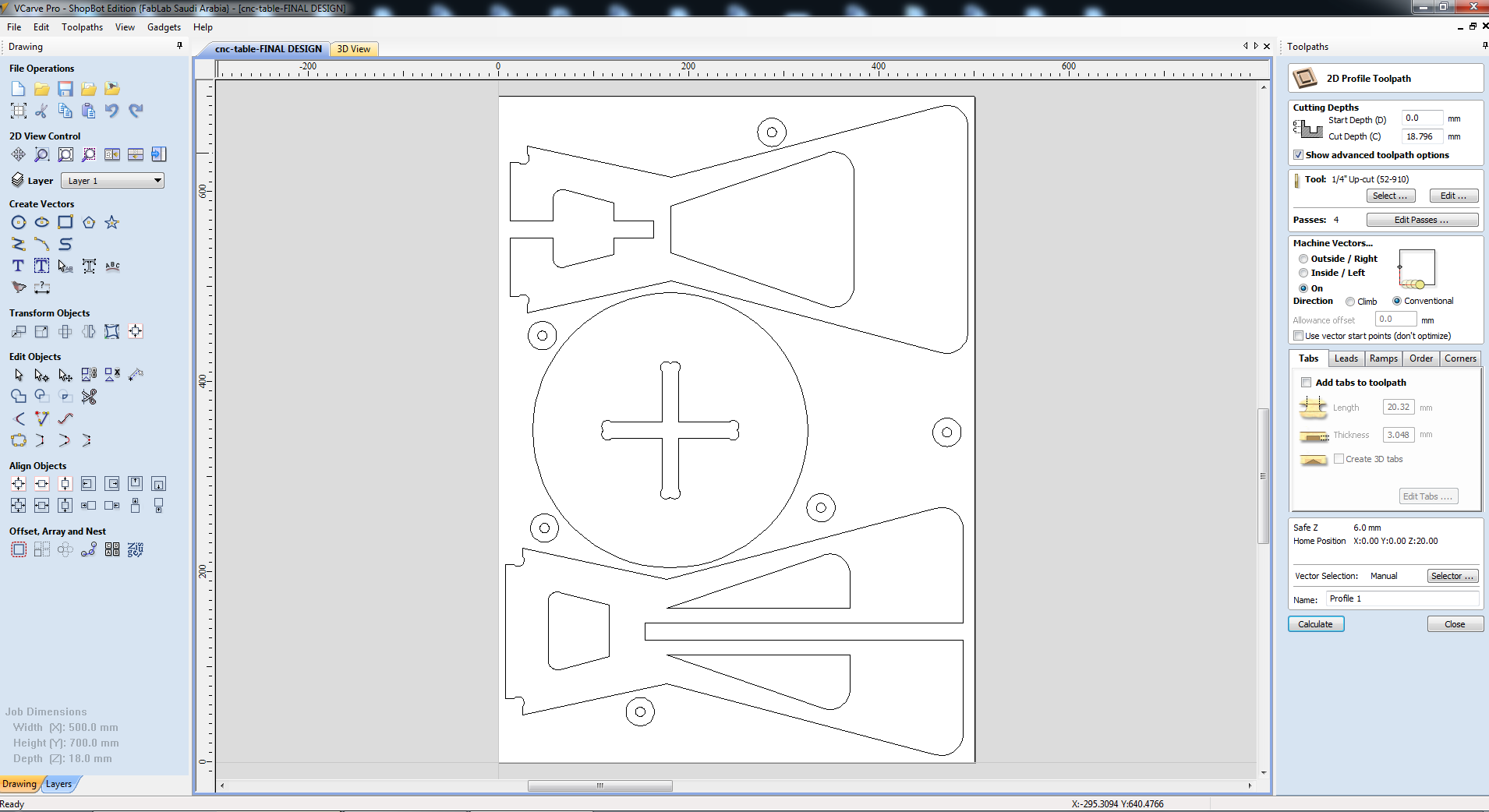Enable Add tabs to toolpath checkbox
Image resolution: width=1489 pixels, height=812 pixels.
pyautogui.click(x=1306, y=383)
